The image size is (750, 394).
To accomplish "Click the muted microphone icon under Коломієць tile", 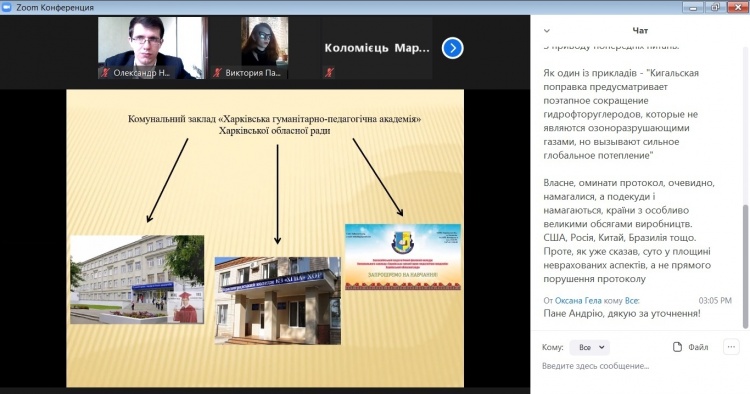I will [x=329, y=73].
